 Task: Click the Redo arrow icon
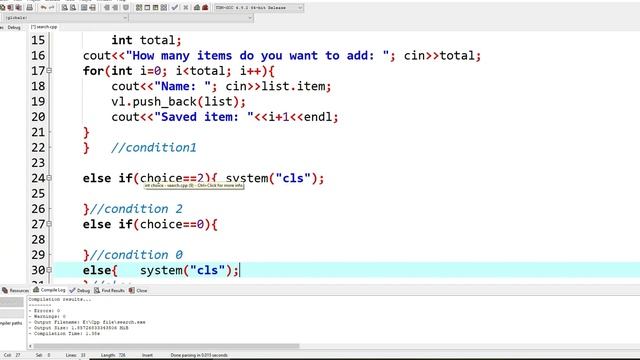coord(51,8)
